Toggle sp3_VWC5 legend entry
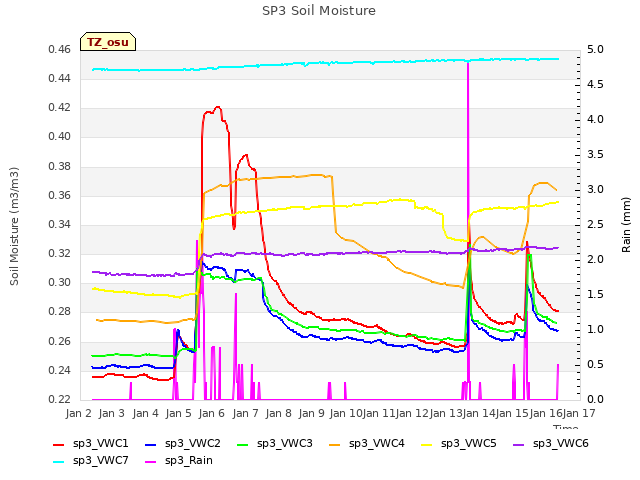Viewport: 640px width, 480px height. click(x=459, y=444)
